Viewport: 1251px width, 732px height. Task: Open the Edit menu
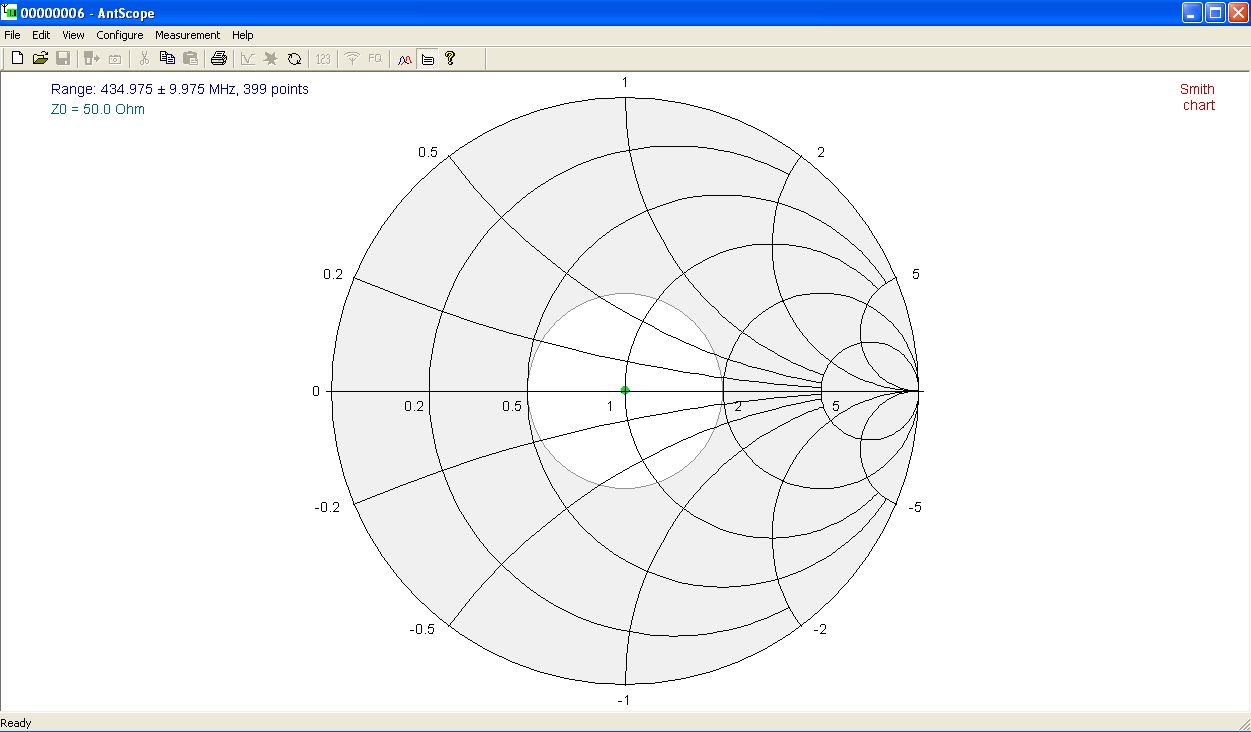pyautogui.click(x=41, y=35)
